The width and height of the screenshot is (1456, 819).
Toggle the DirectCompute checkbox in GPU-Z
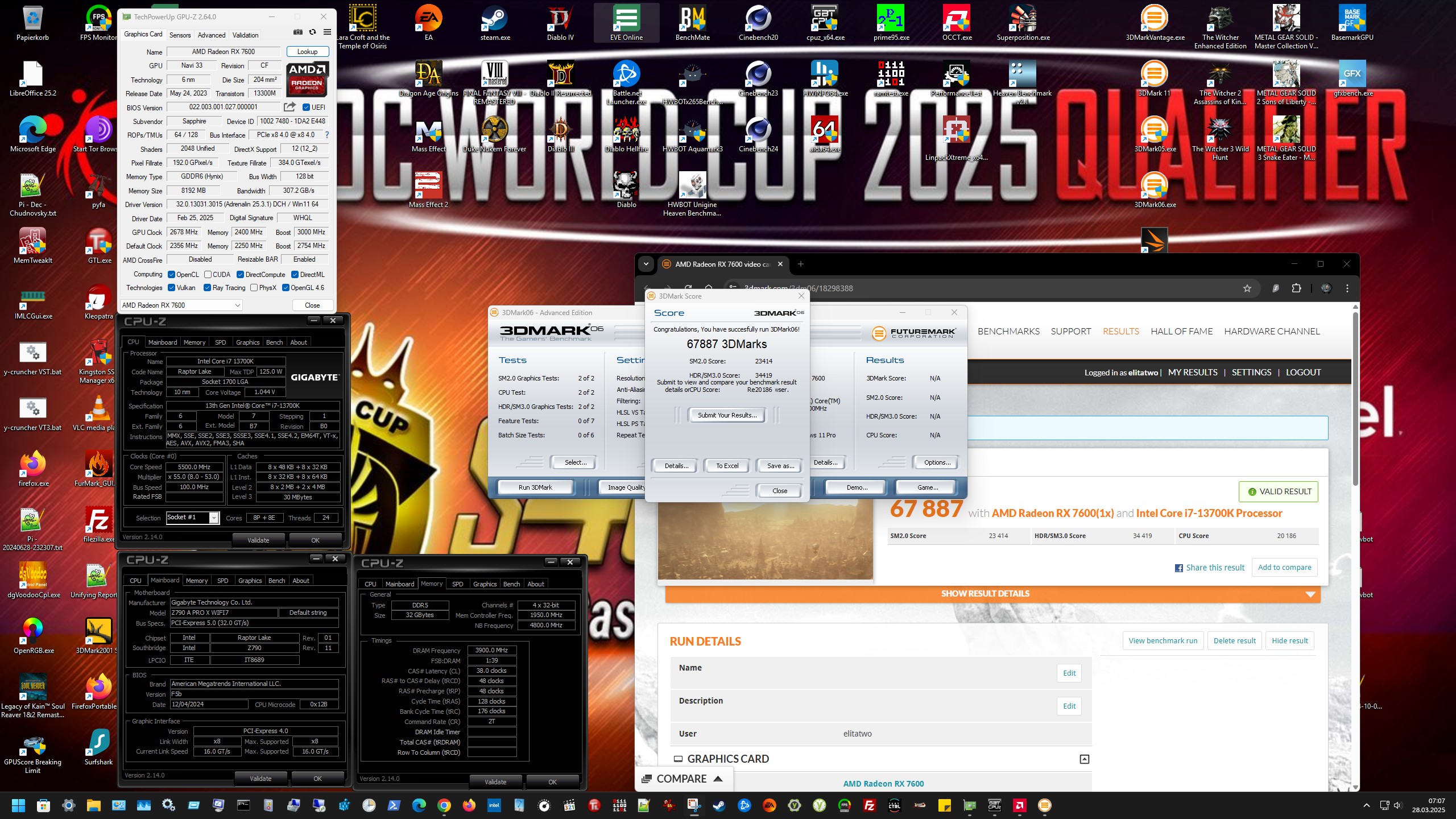(x=241, y=275)
